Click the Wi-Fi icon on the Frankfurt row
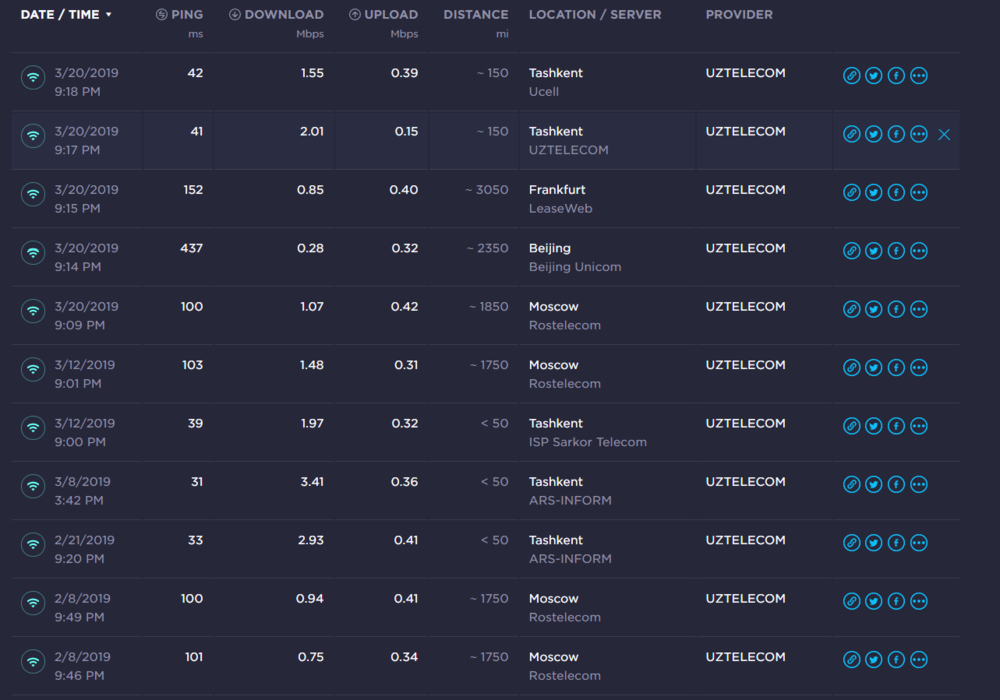This screenshot has height=700, width=1000. (x=33, y=194)
